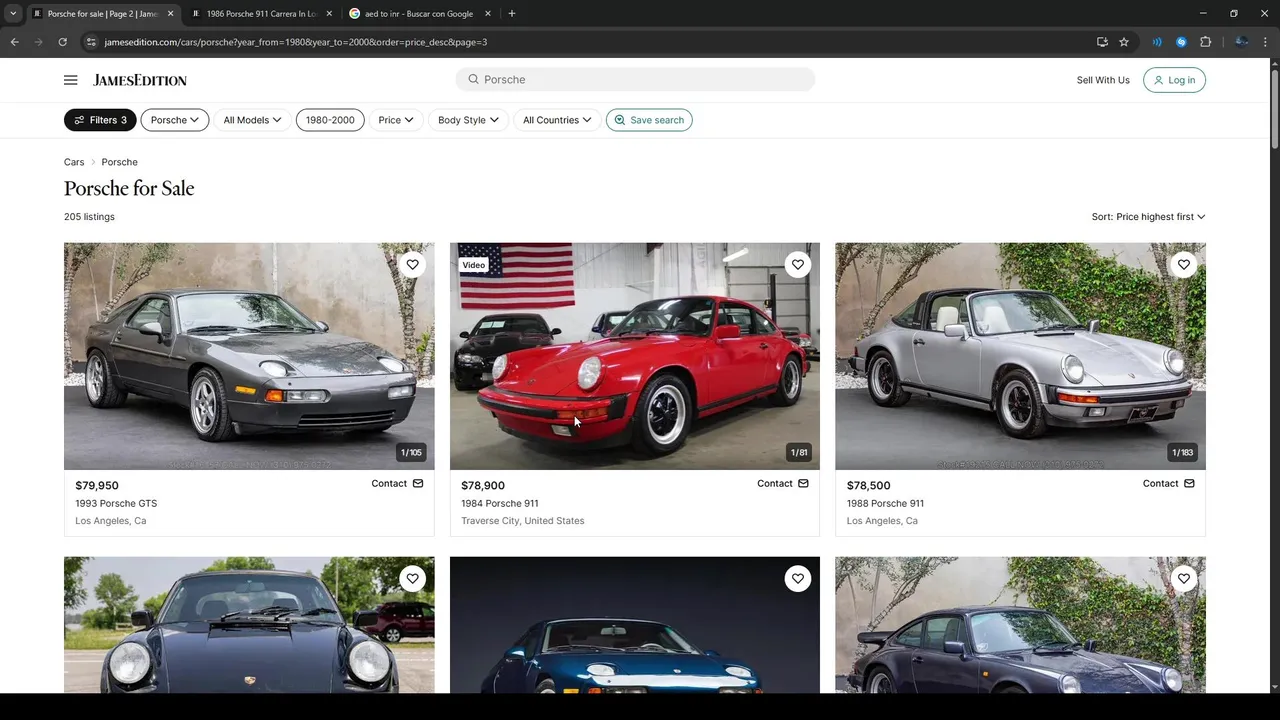Expand the All Models dropdown
This screenshot has height=720, width=1280.
[252, 120]
